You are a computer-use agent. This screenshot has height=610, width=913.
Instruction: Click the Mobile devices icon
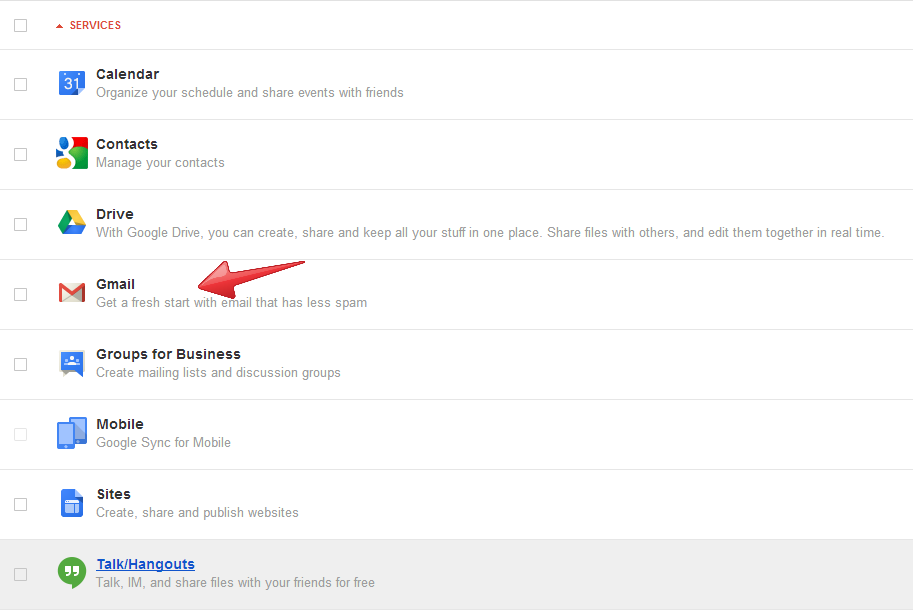point(72,433)
